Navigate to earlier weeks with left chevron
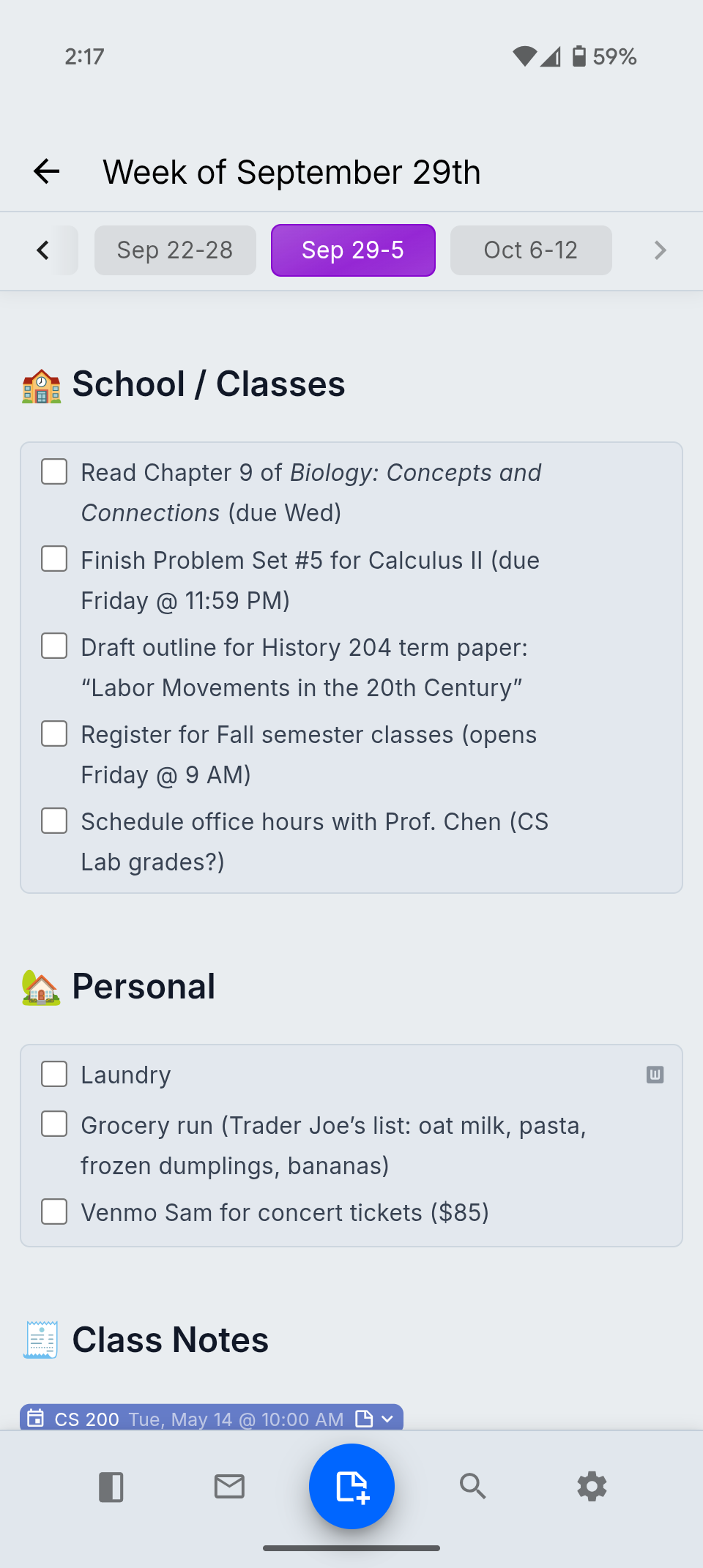 coord(42,250)
